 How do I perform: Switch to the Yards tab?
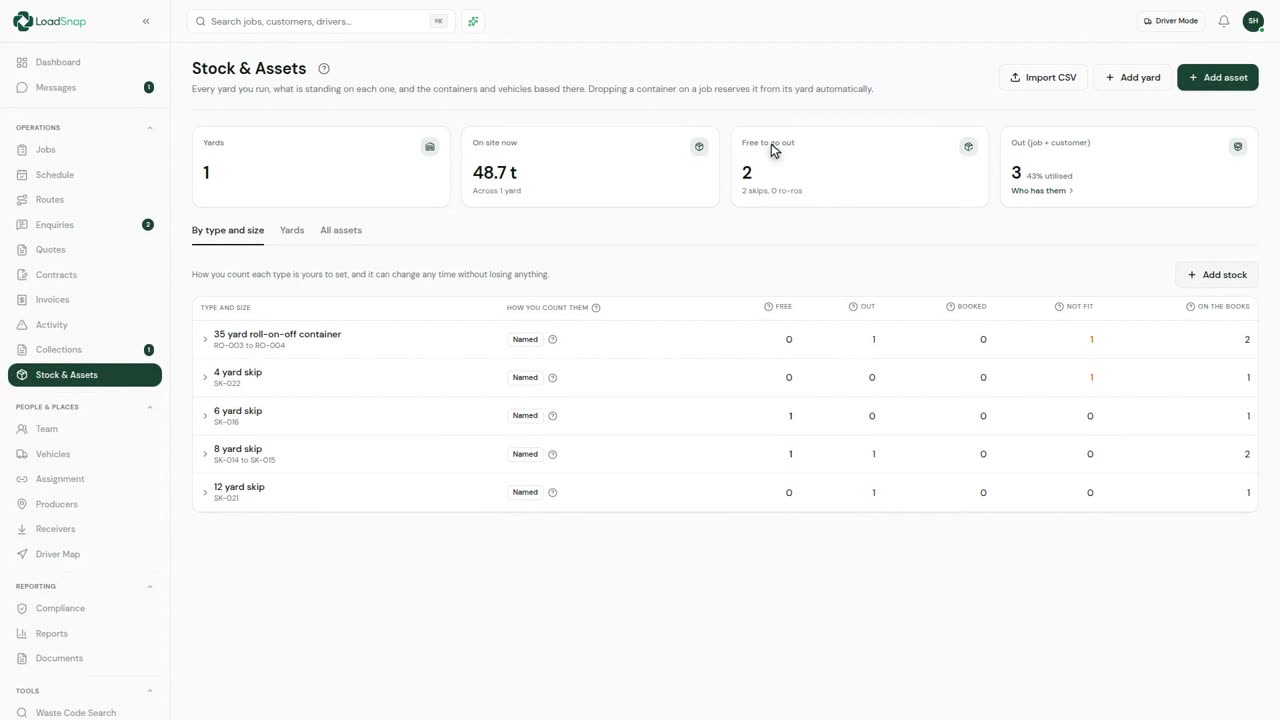point(292,230)
